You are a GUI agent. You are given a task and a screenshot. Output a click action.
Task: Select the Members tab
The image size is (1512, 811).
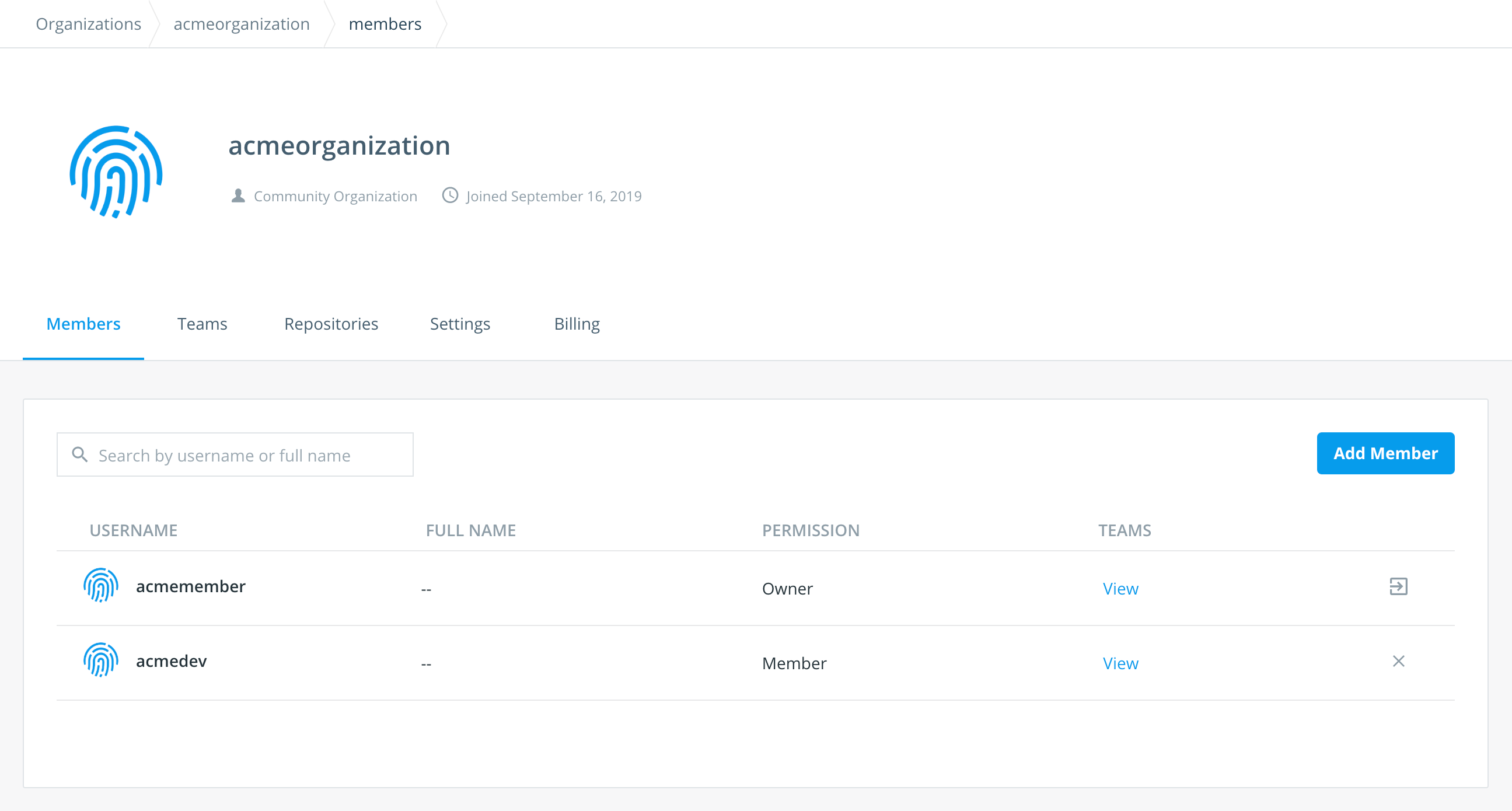click(x=83, y=324)
